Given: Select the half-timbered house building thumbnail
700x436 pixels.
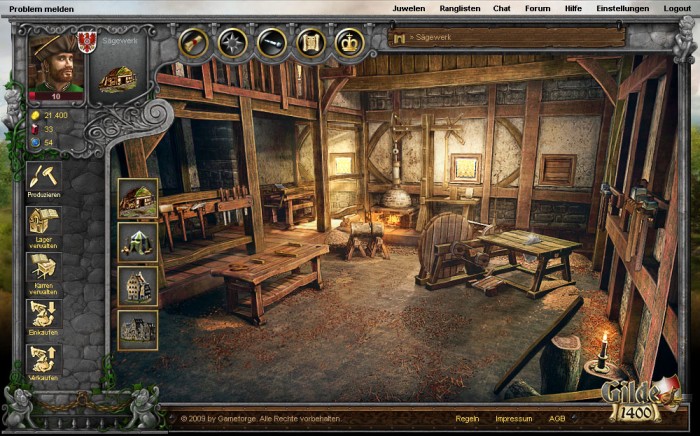Looking at the screenshot, I should [x=138, y=286].
